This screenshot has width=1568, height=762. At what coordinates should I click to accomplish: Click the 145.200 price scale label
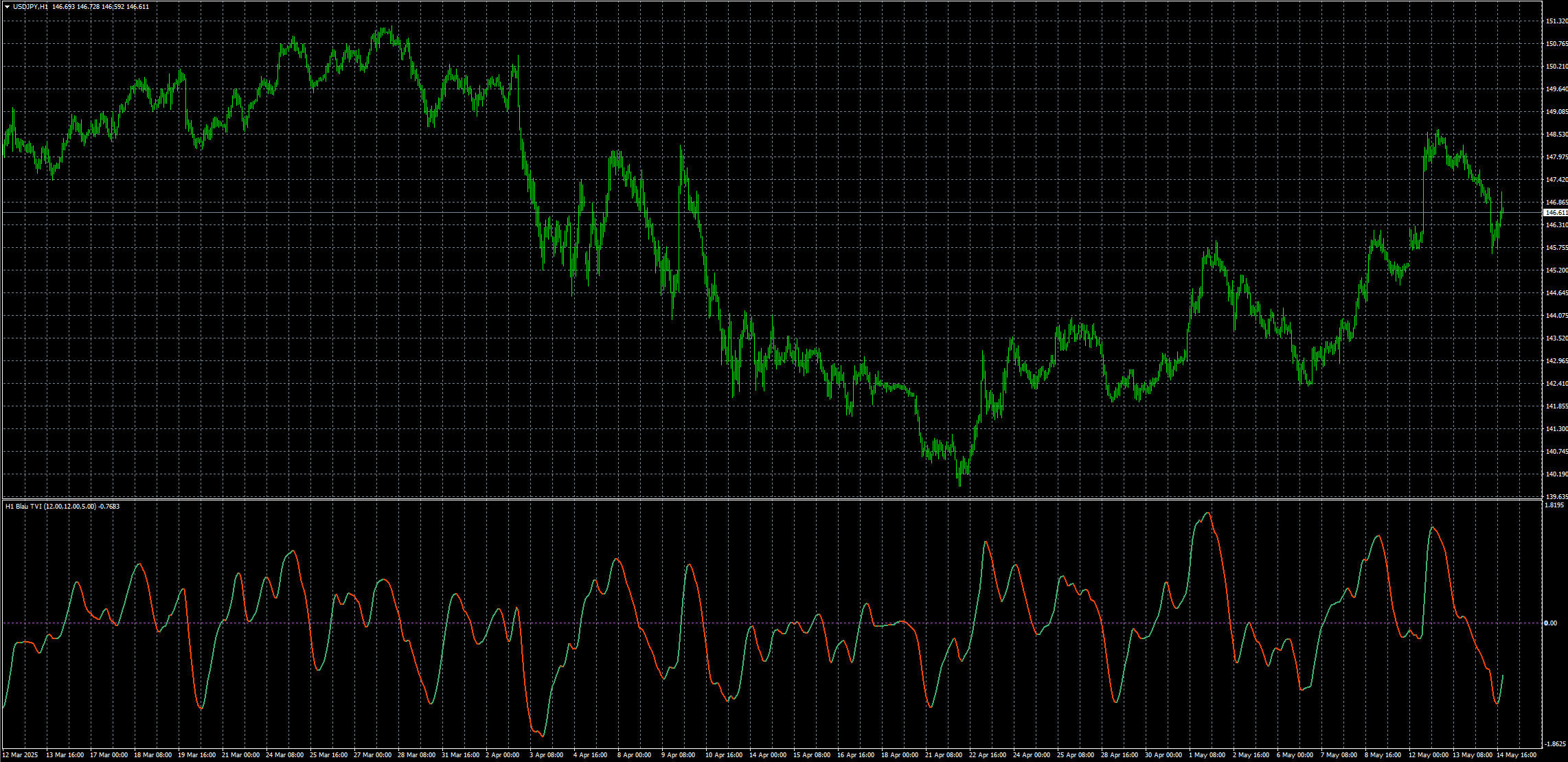(1556, 270)
